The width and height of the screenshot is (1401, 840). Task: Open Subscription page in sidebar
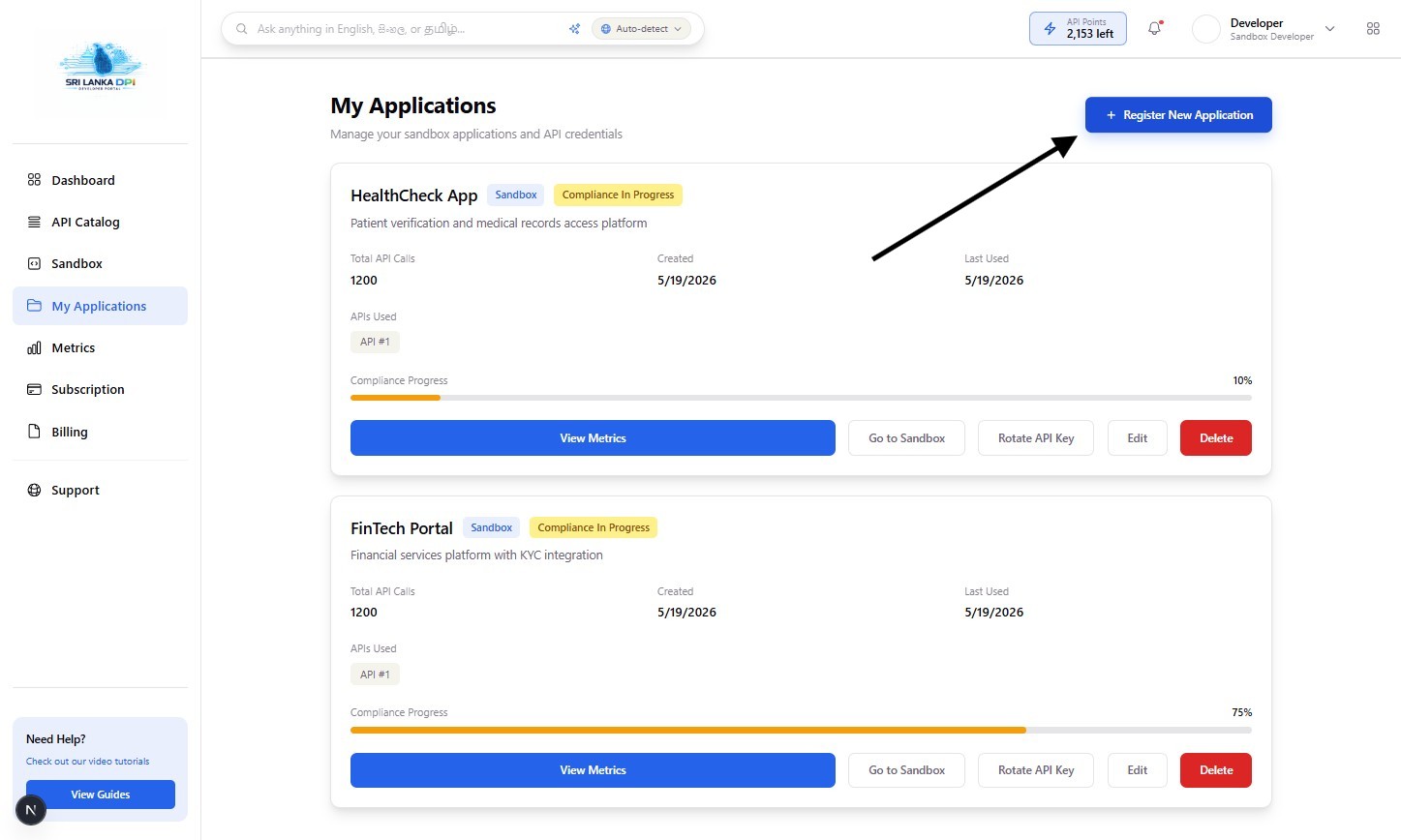pos(100,389)
